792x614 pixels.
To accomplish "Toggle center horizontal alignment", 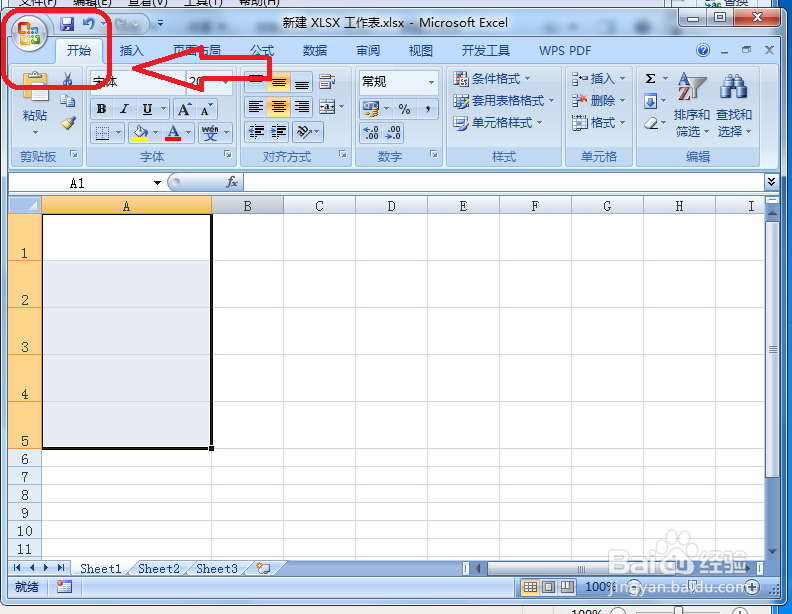I will click(x=279, y=107).
